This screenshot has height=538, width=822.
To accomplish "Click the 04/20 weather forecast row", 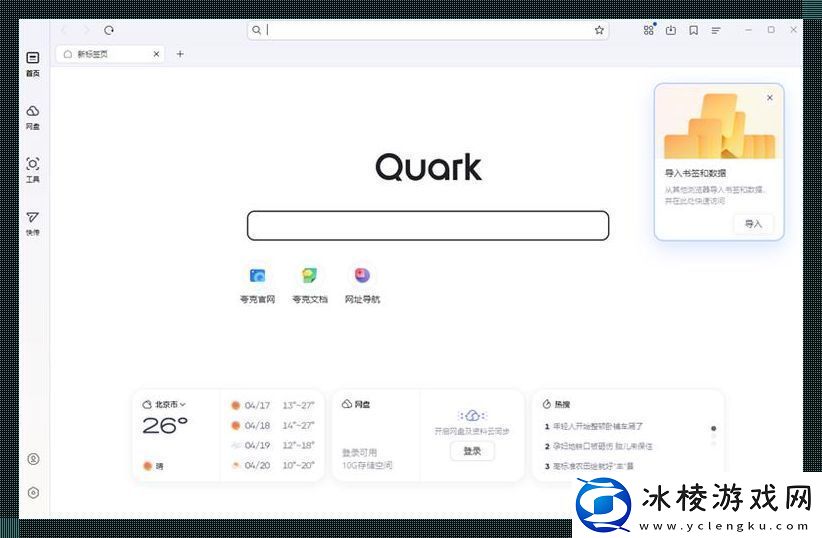I will coord(273,465).
